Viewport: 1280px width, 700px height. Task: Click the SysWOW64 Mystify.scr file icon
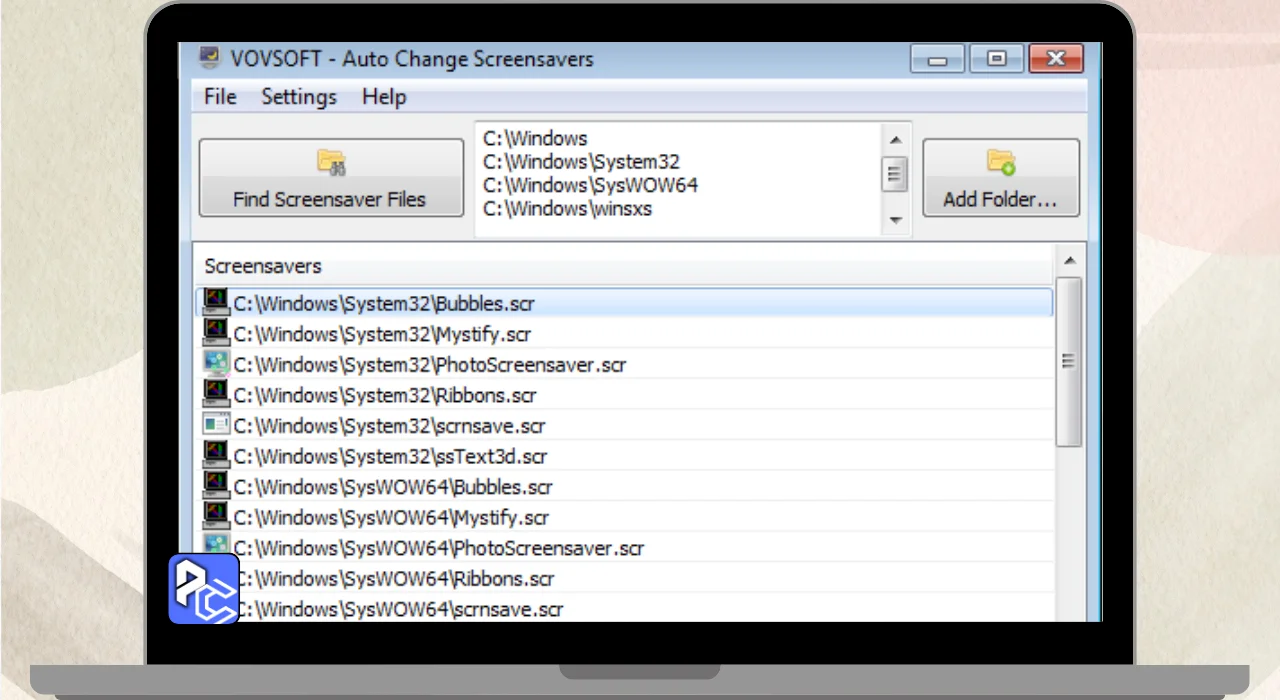[x=216, y=517]
